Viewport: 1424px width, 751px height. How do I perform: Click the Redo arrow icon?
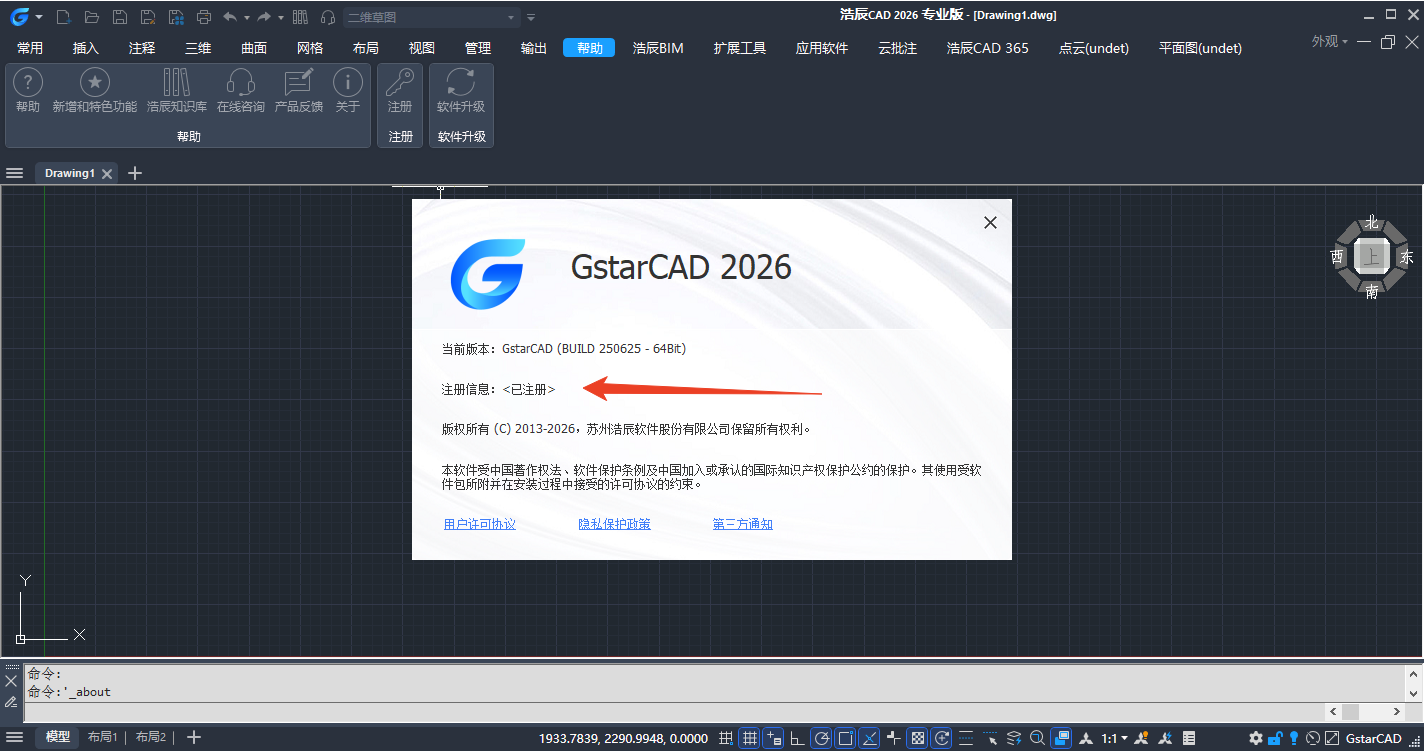264,17
